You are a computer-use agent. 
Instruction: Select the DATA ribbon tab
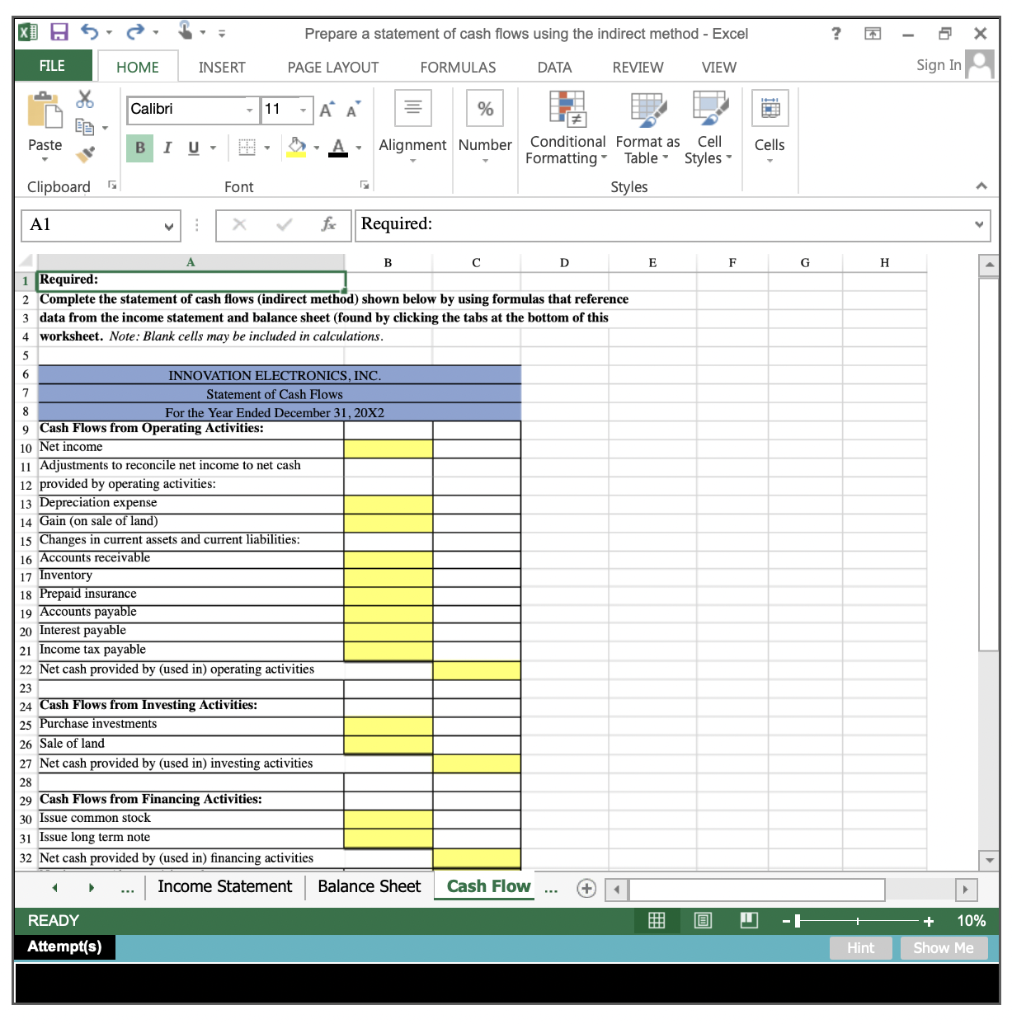pyautogui.click(x=554, y=67)
